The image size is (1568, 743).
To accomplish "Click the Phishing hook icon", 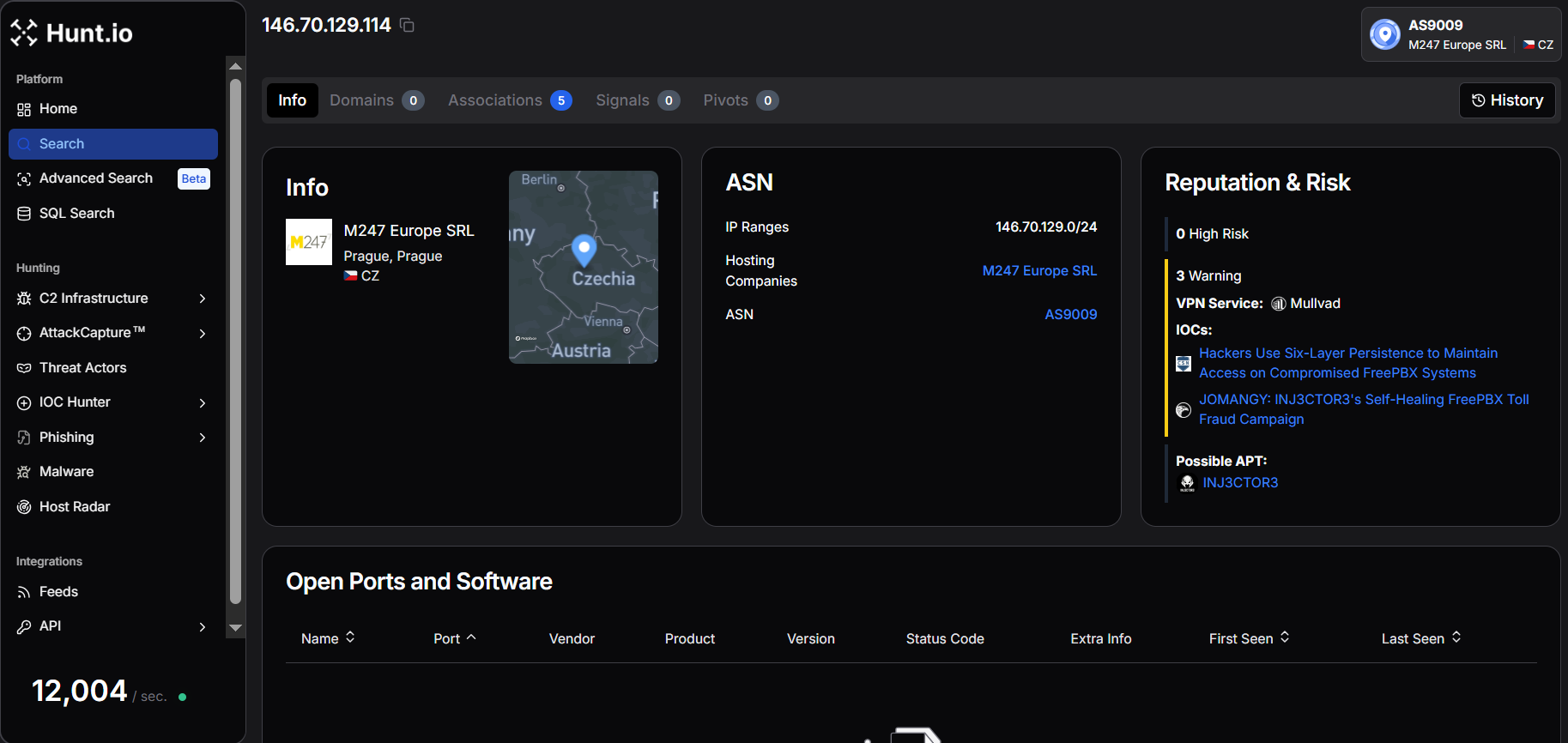I will (24, 438).
